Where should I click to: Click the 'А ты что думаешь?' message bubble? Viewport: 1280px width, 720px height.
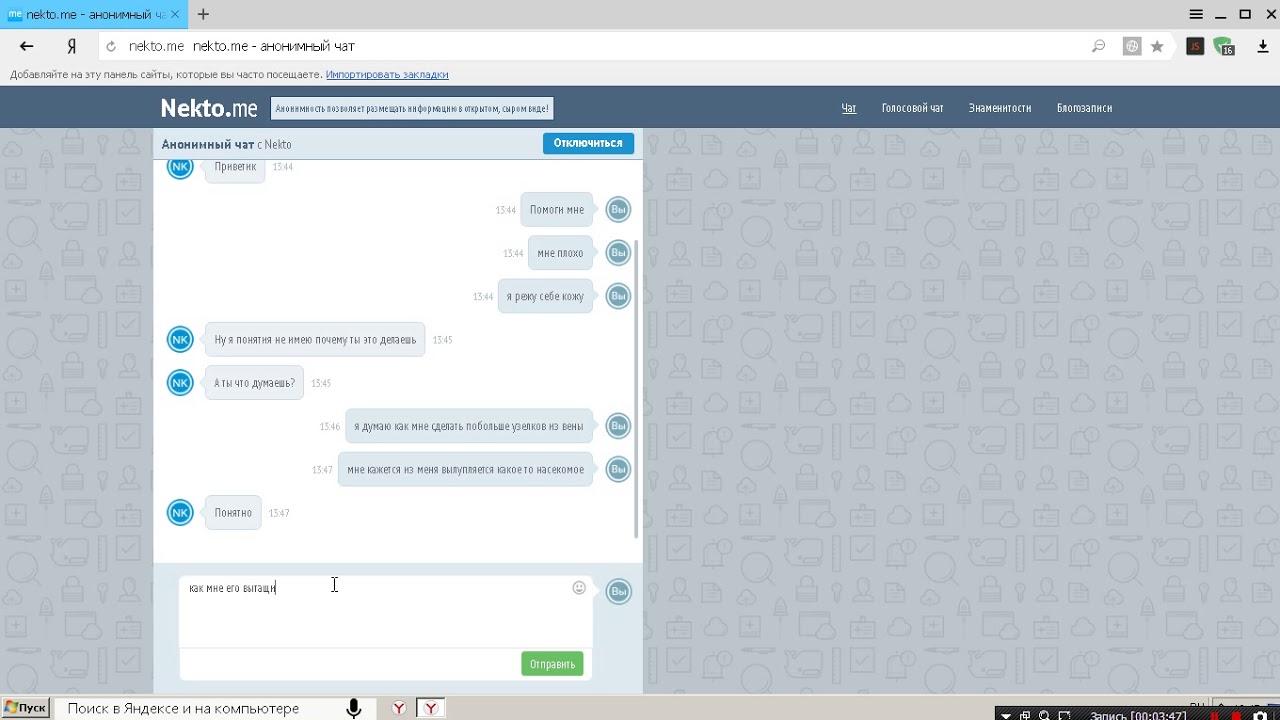pyautogui.click(x=254, y=383)
